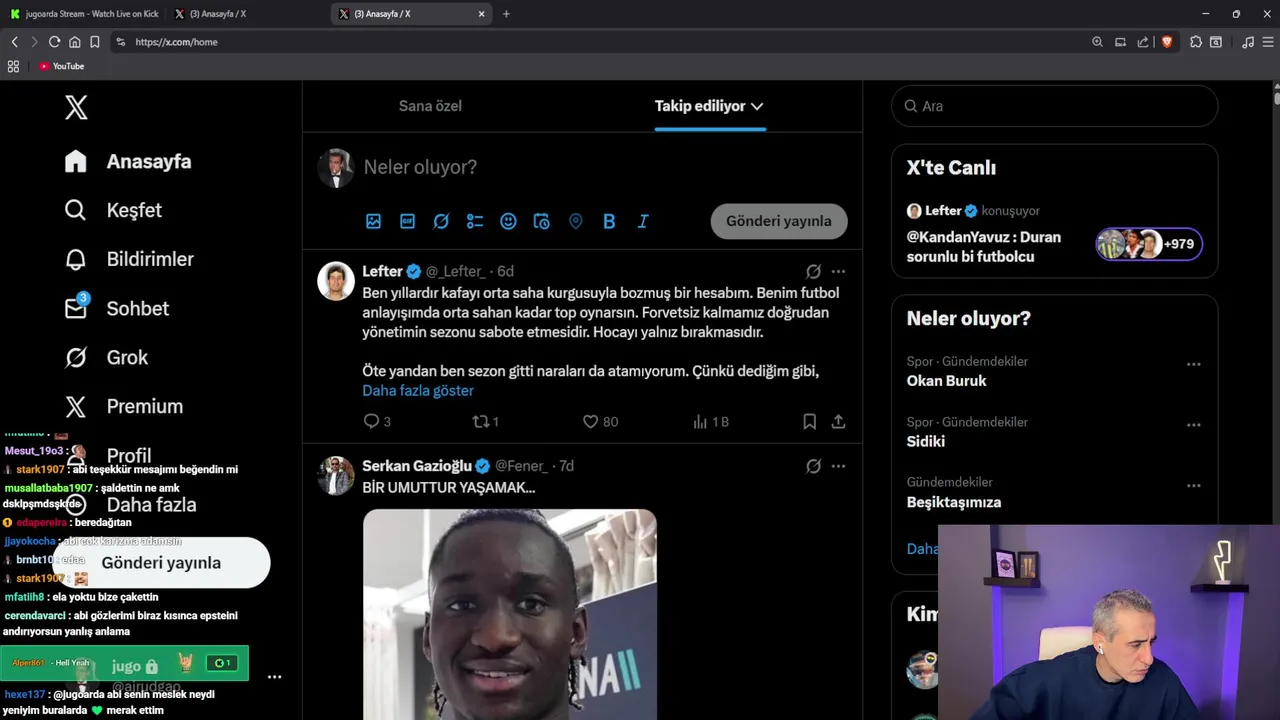Open Lefter's profile avatar in feed
The image size is (1280, 720).
click(336, 281)
